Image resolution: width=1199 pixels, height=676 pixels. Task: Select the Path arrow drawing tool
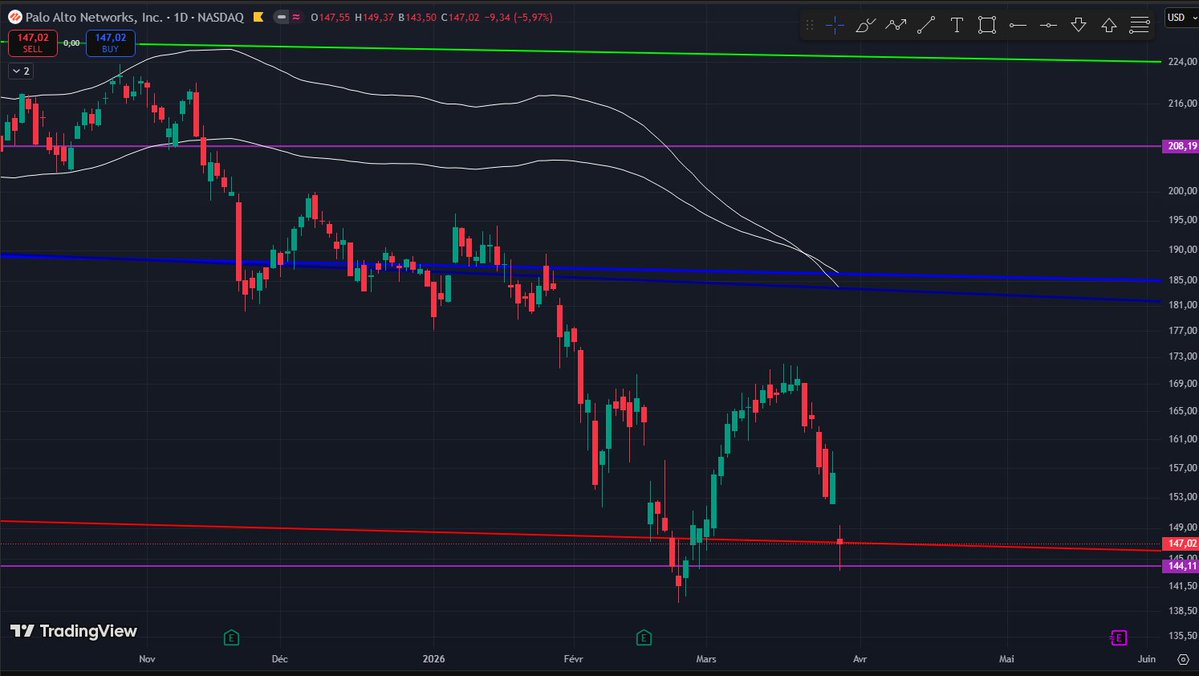click(895, 25)
